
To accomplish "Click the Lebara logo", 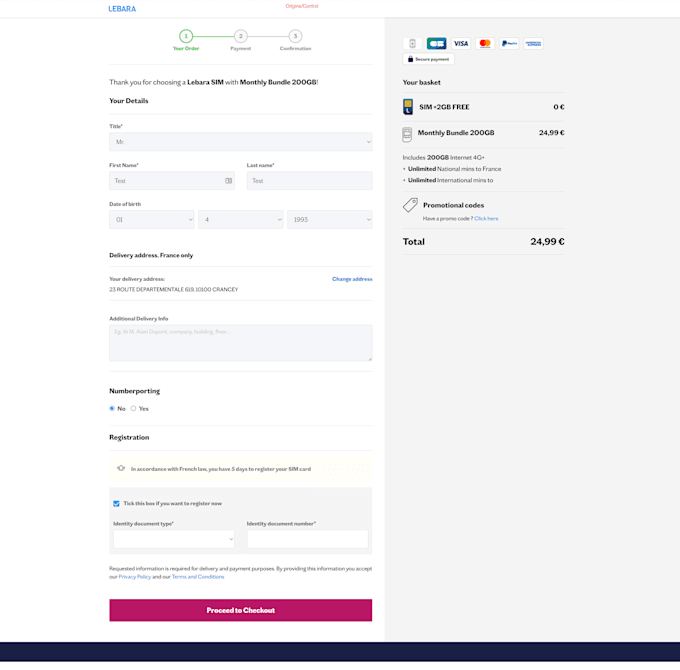I will coord(122,9).
